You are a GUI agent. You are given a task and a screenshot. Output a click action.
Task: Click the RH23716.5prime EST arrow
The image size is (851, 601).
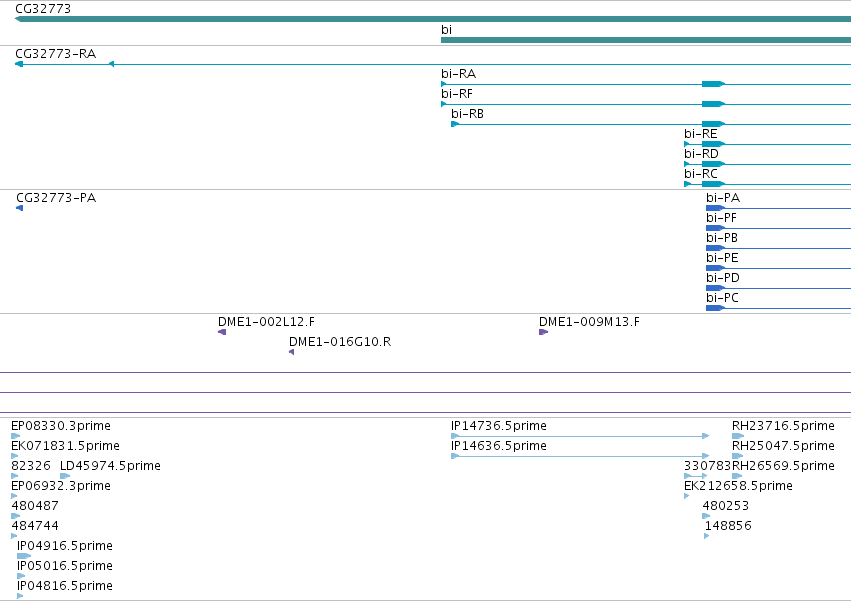click(x=738, y=436)
